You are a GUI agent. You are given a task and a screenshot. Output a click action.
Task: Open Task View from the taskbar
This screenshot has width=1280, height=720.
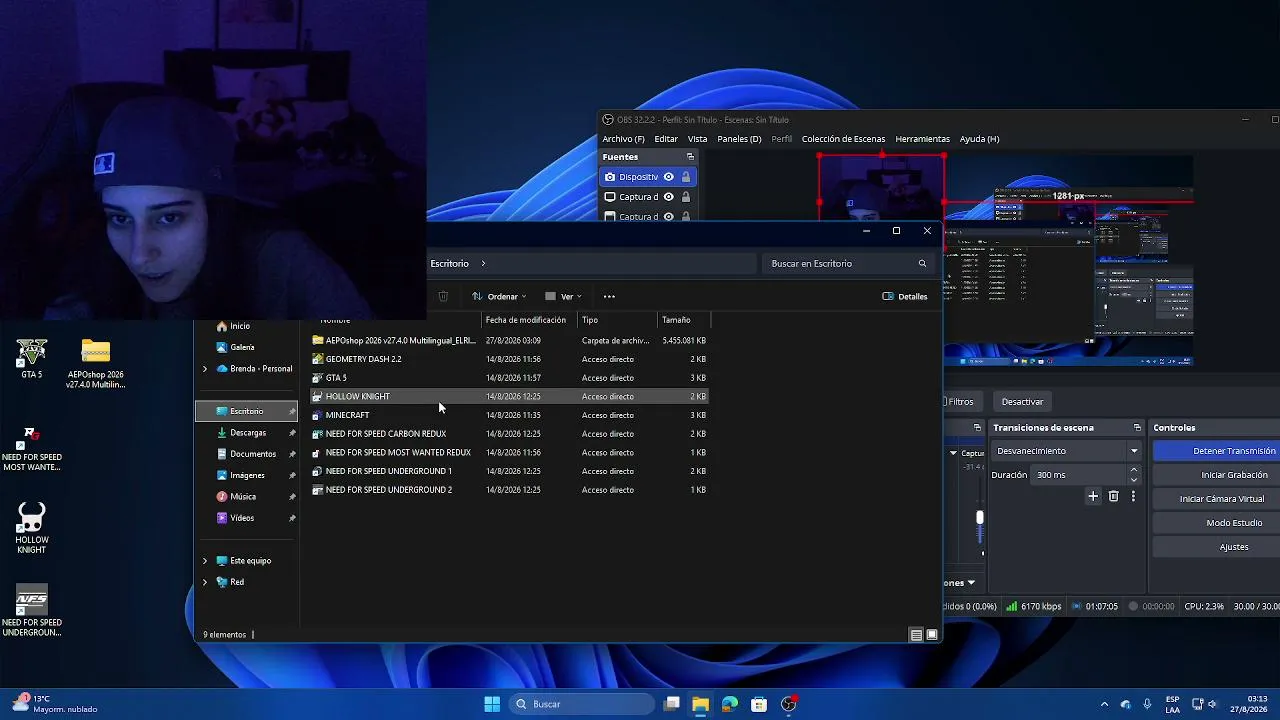672,704
